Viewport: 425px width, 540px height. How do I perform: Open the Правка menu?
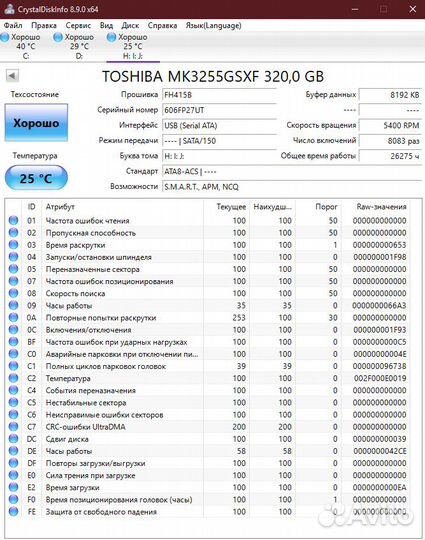(44, 25)
